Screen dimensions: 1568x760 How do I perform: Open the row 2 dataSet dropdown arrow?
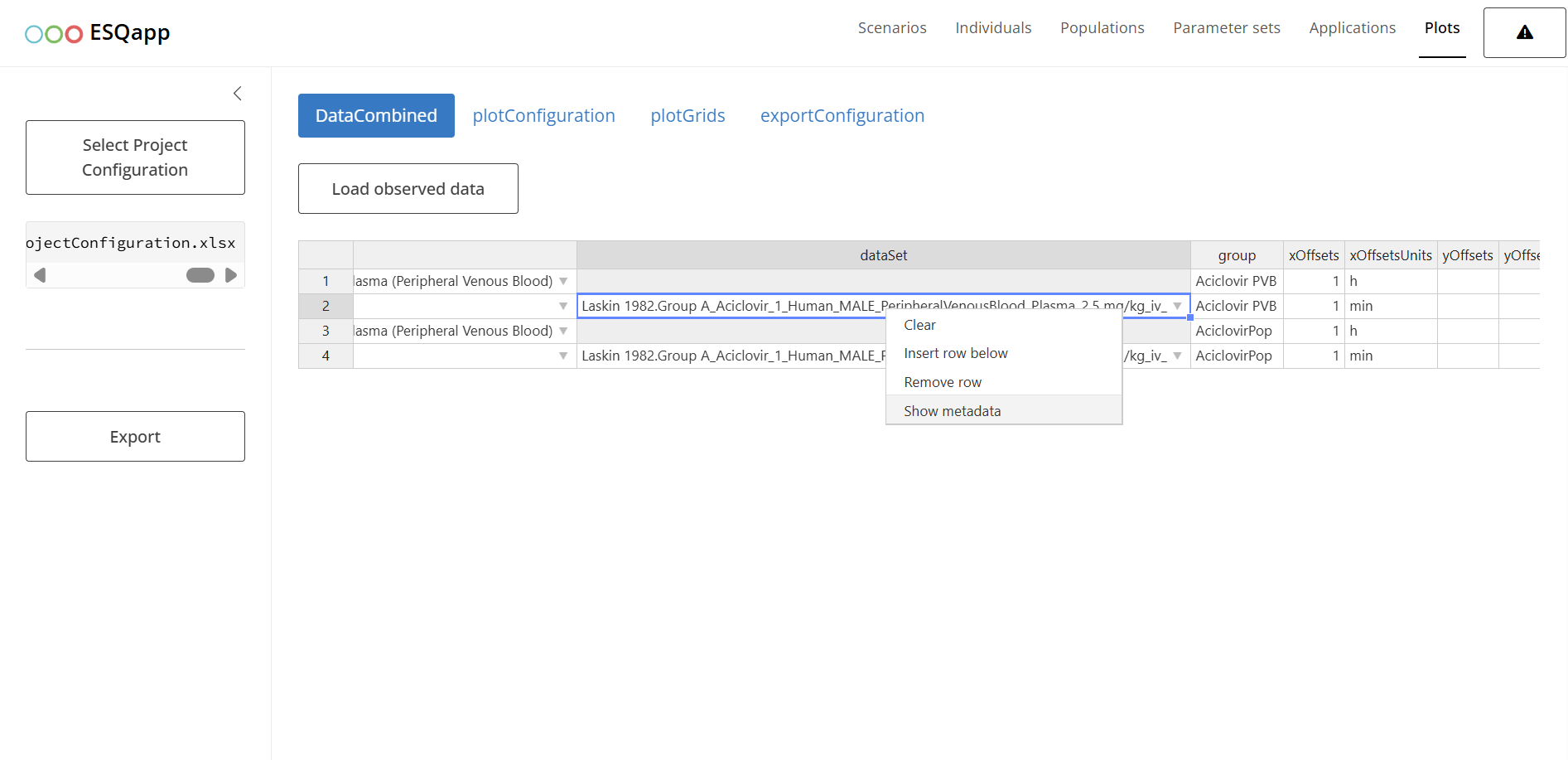[1177, 307]
